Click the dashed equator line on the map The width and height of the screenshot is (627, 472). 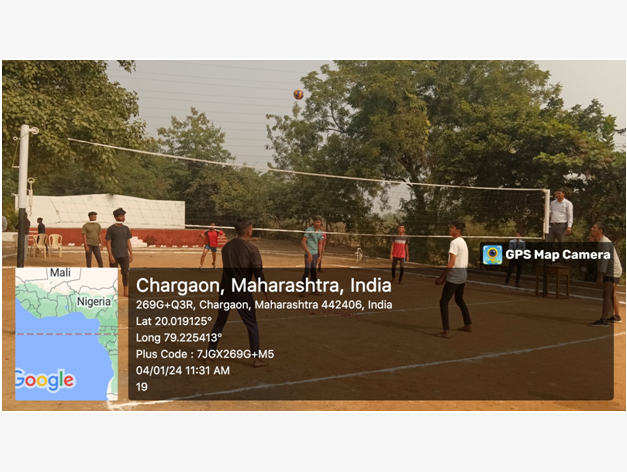66,334
